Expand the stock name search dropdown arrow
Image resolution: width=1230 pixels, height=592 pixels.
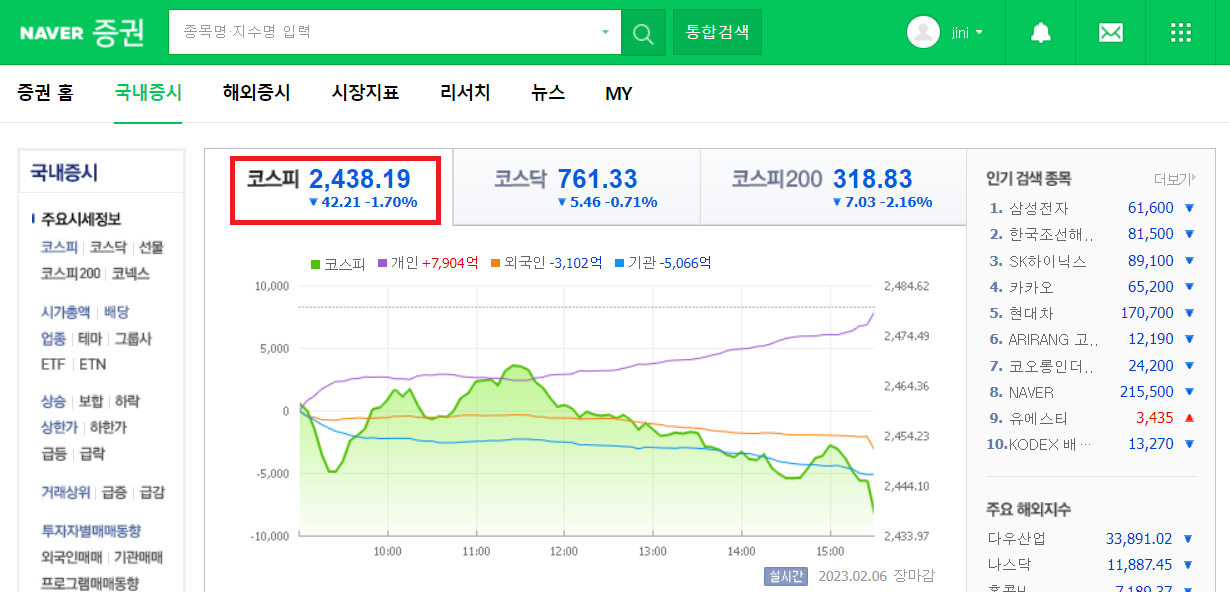click(x=605, y=32)
